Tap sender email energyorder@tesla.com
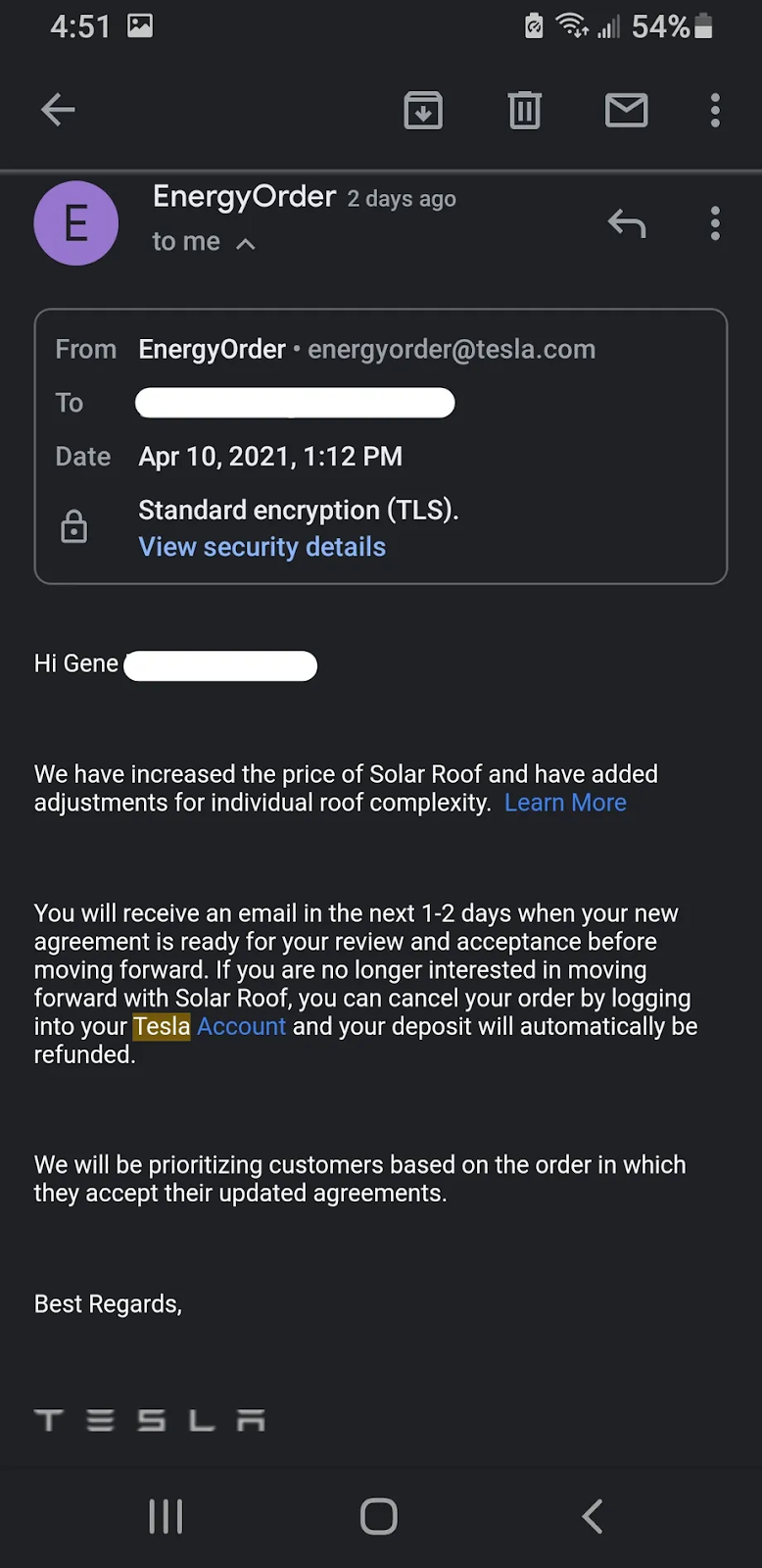762x1568 pixels. pos(451,349)
